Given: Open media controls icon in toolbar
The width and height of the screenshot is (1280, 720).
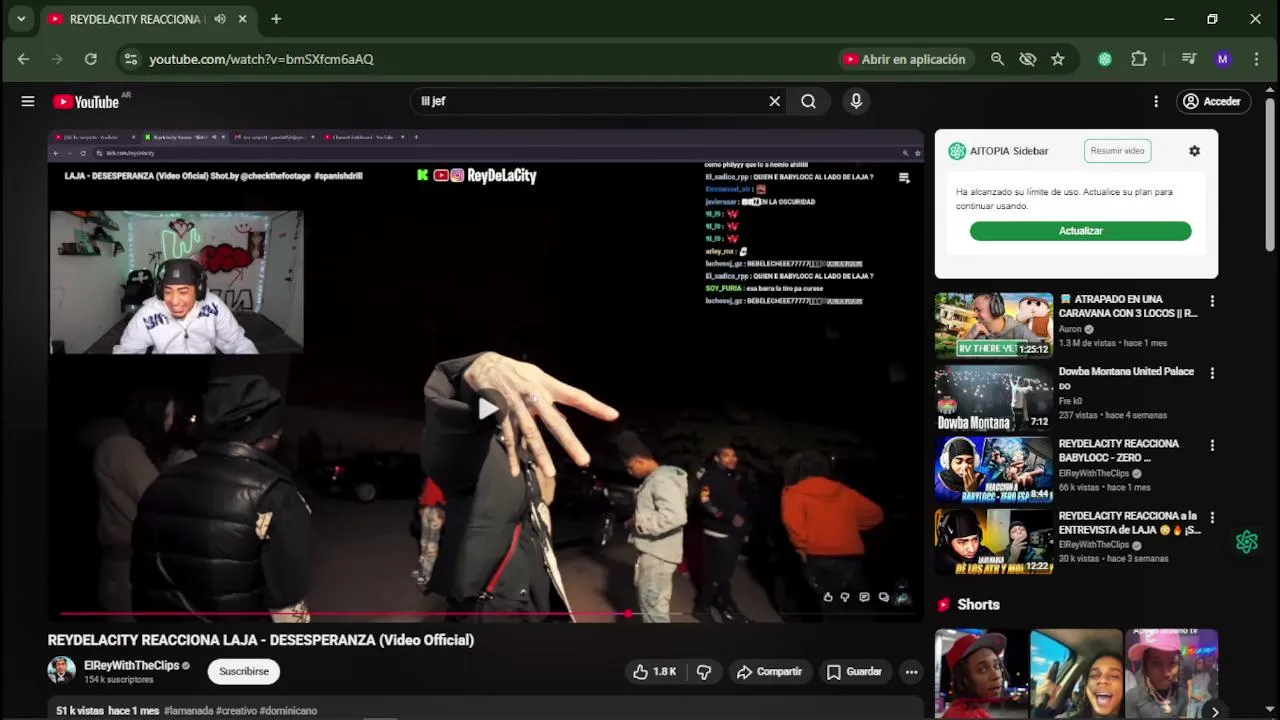Looking at the screenshot, I should click(1189, 59).
